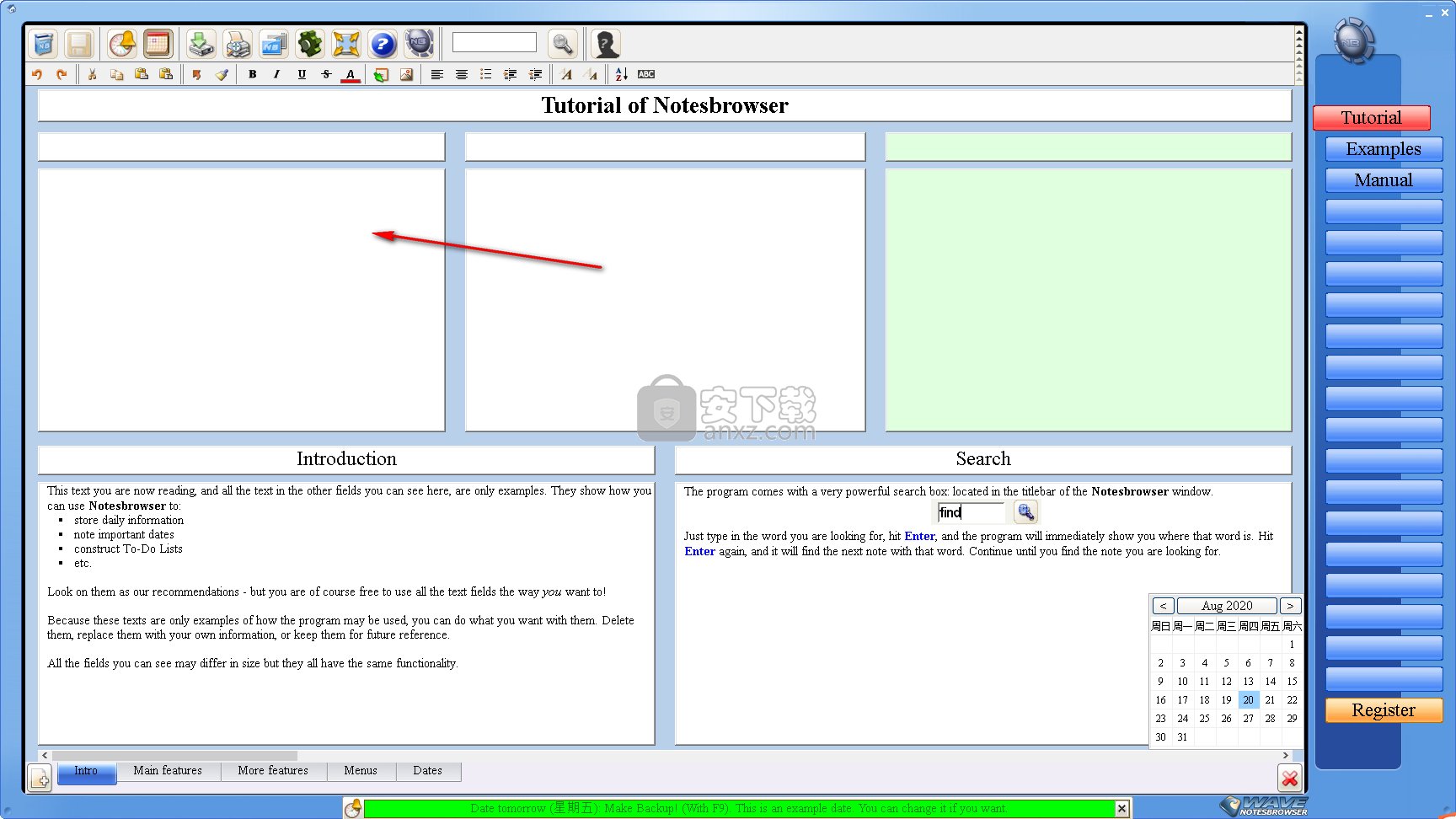
Task: Click the first indent icon after bullets
Action: (511, 74)
